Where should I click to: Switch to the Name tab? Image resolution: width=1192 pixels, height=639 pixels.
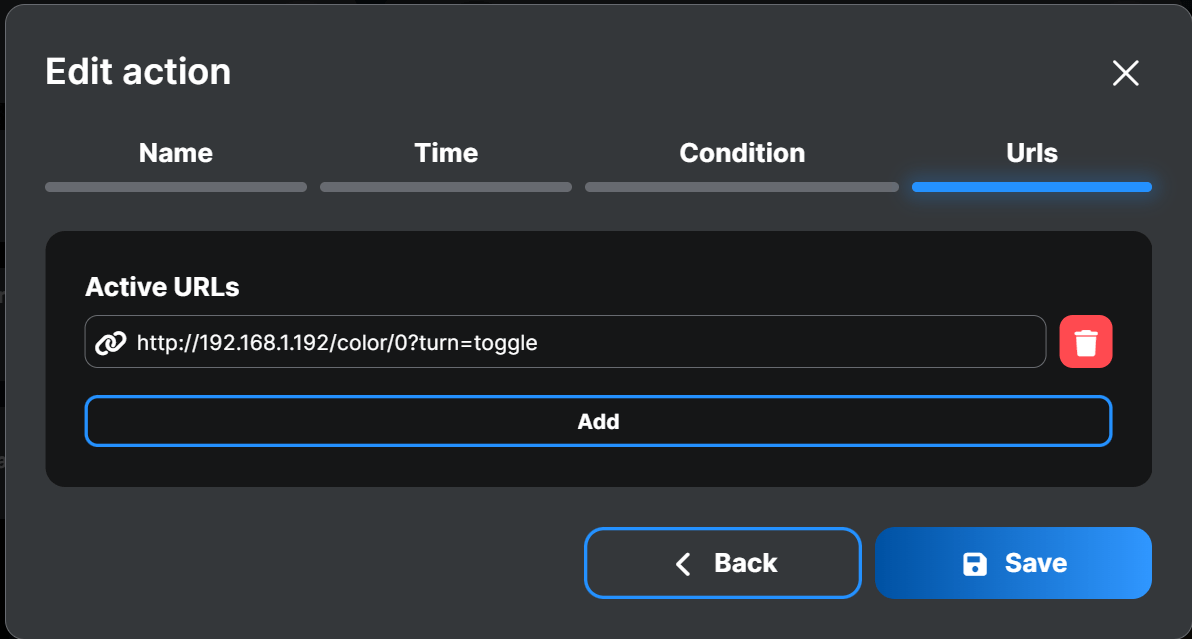pos(175,152)
